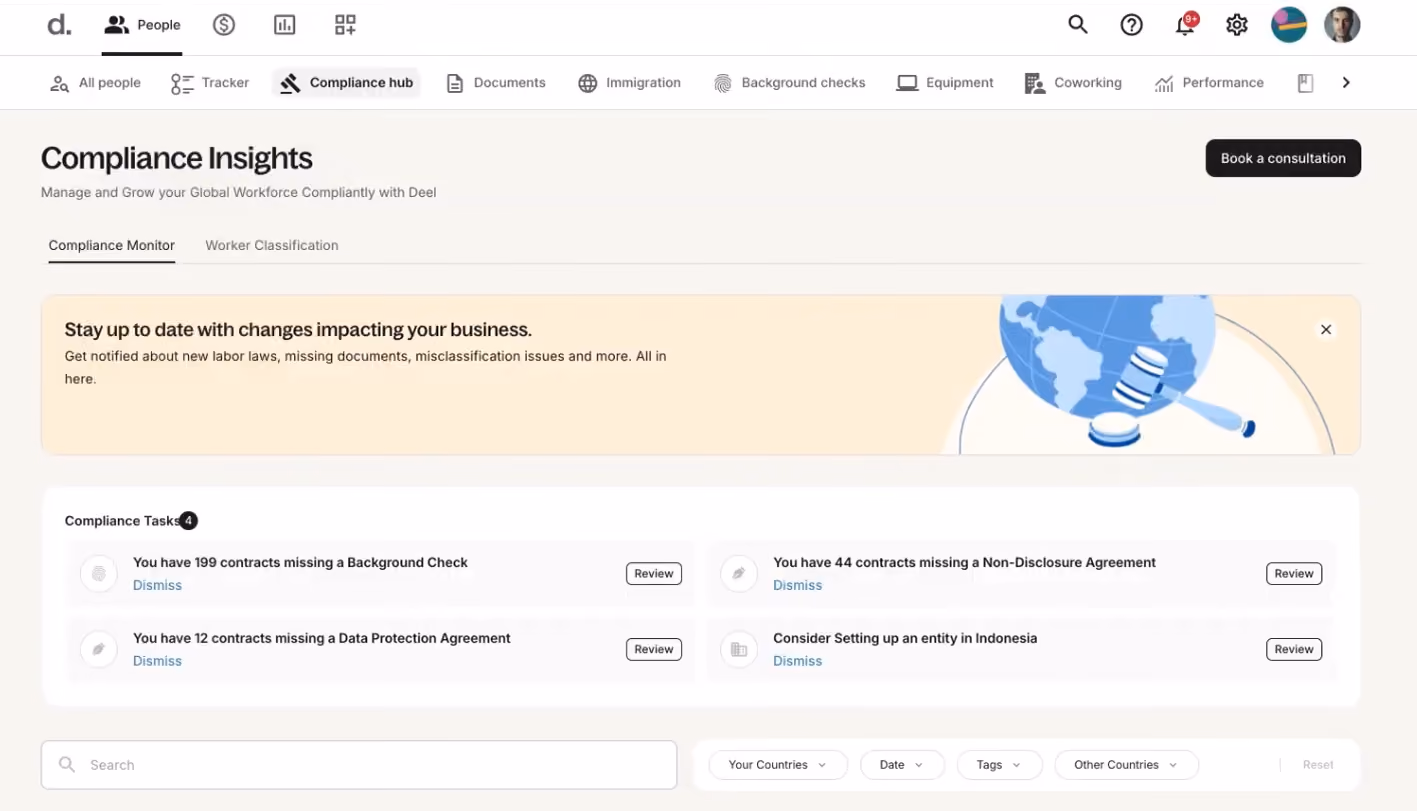Viewport: 1417px width, 811px height.
Task: Open the Equipment section
Action: click(x=945, y=83)
